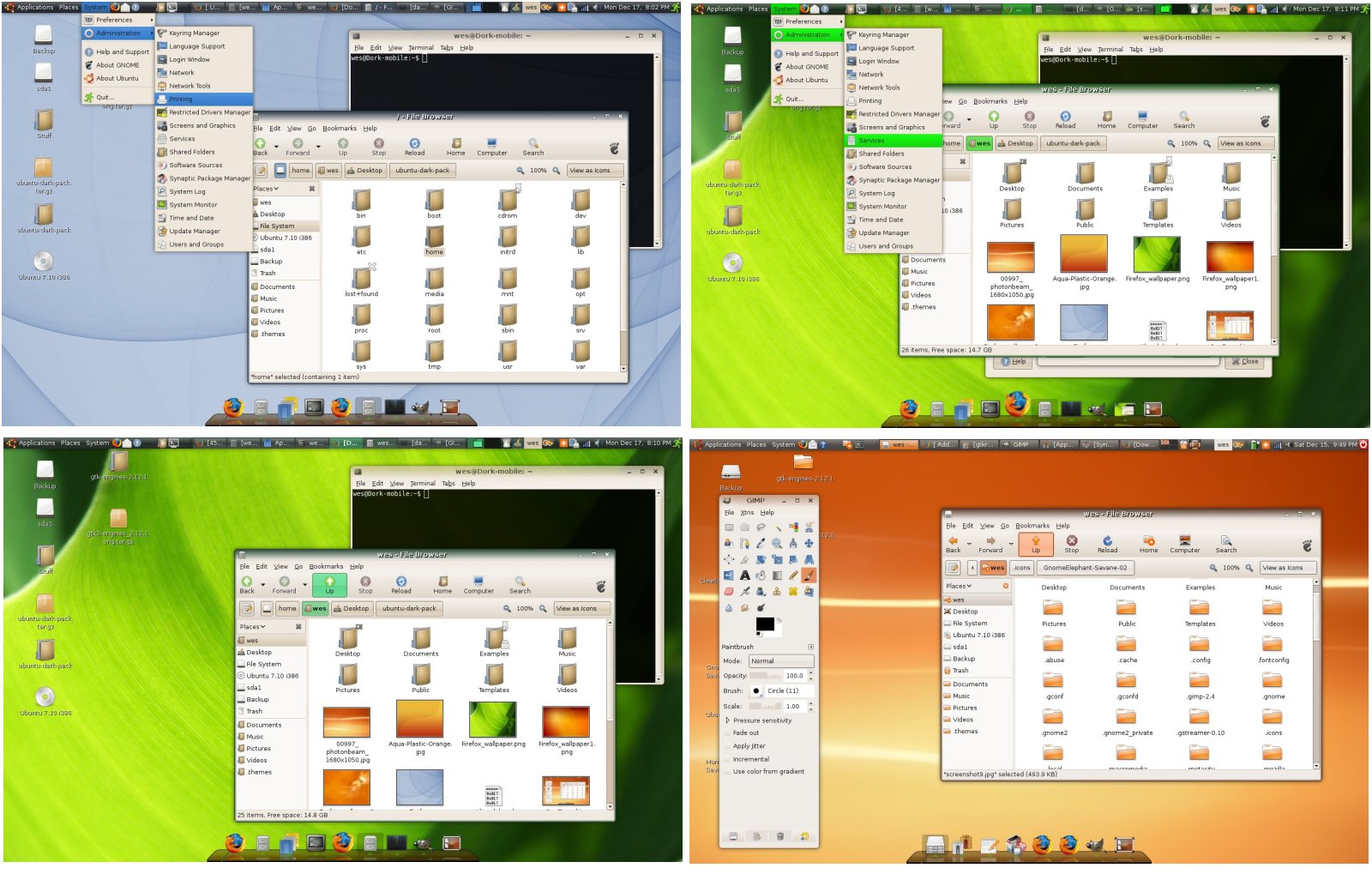Select the Ellipse Select tool in GIMP
Image resolution: width=1372 pixels, height=892 pixels.
[744, 527]
